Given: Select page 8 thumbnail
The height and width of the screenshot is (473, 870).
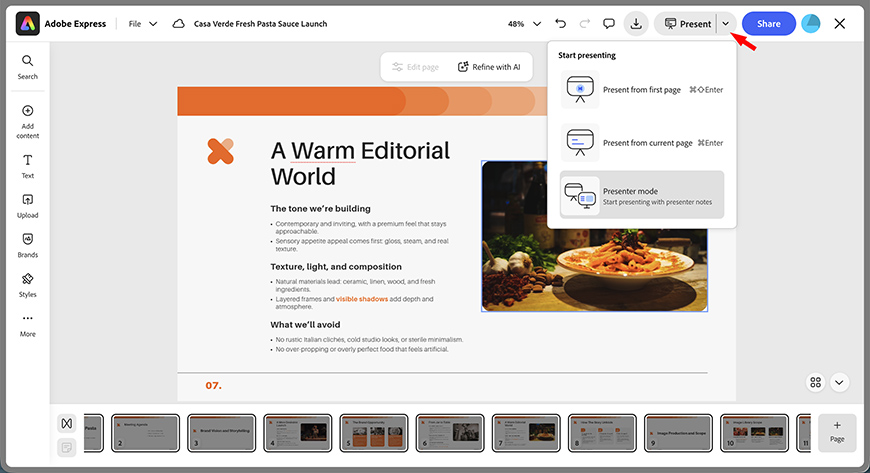Looking at the screenshot, I should 602,432.
